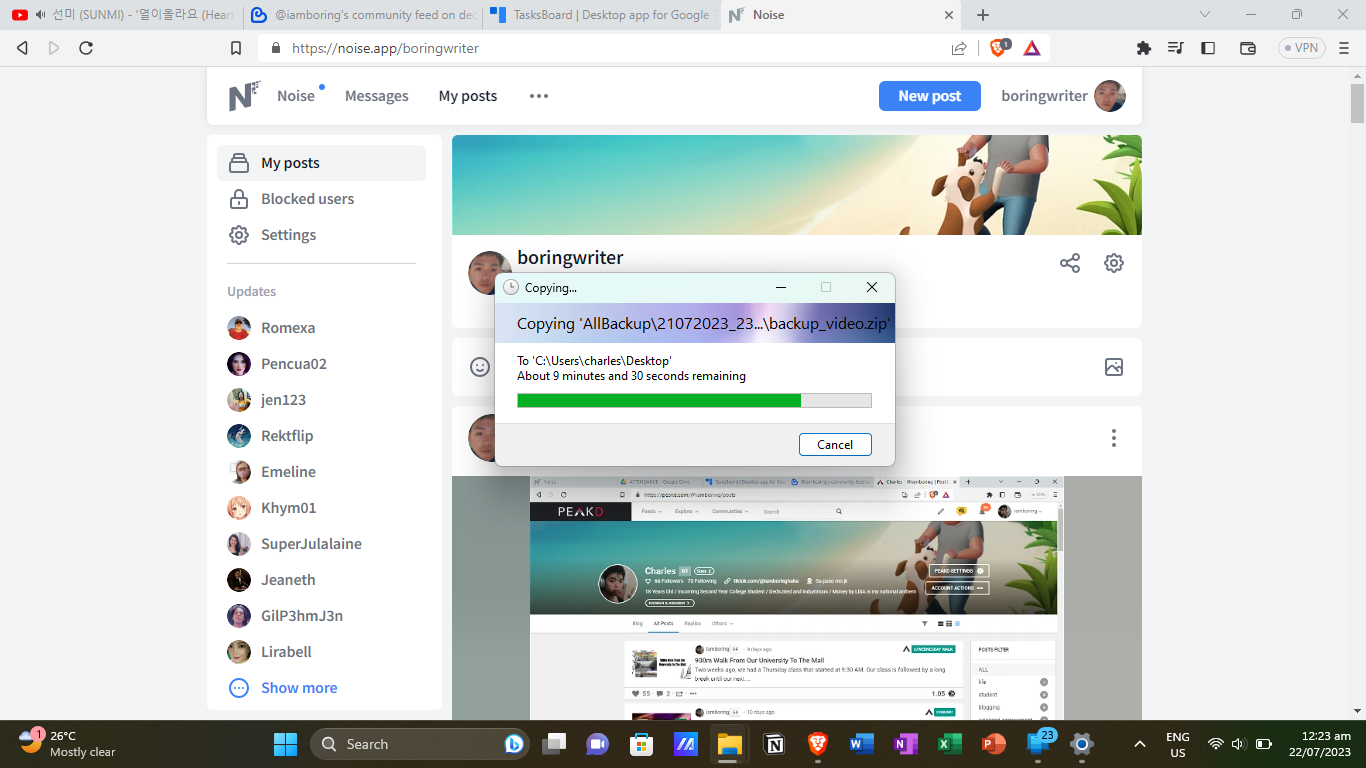Viewport: 1366px width, 768px height.
Task: Click the Windows Start button
Action: pyautogui.click(x=285, y=744)
